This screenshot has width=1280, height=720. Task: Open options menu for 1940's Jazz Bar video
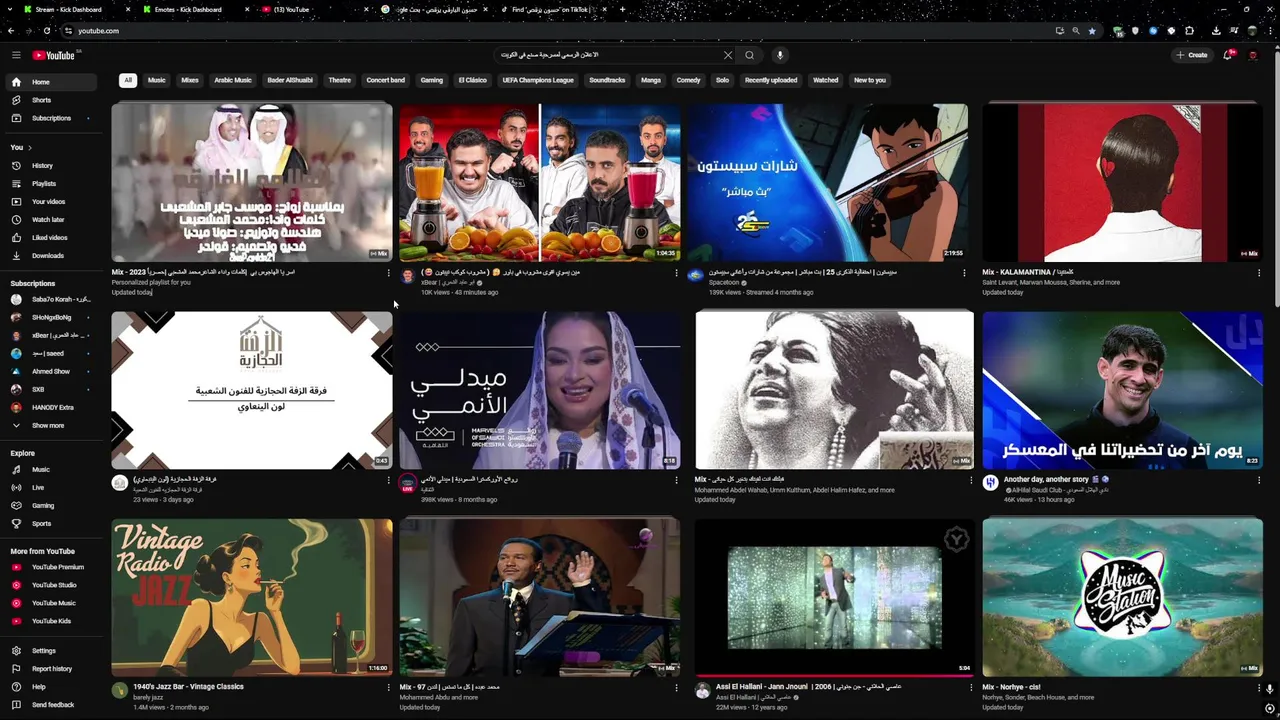point(388,688)
